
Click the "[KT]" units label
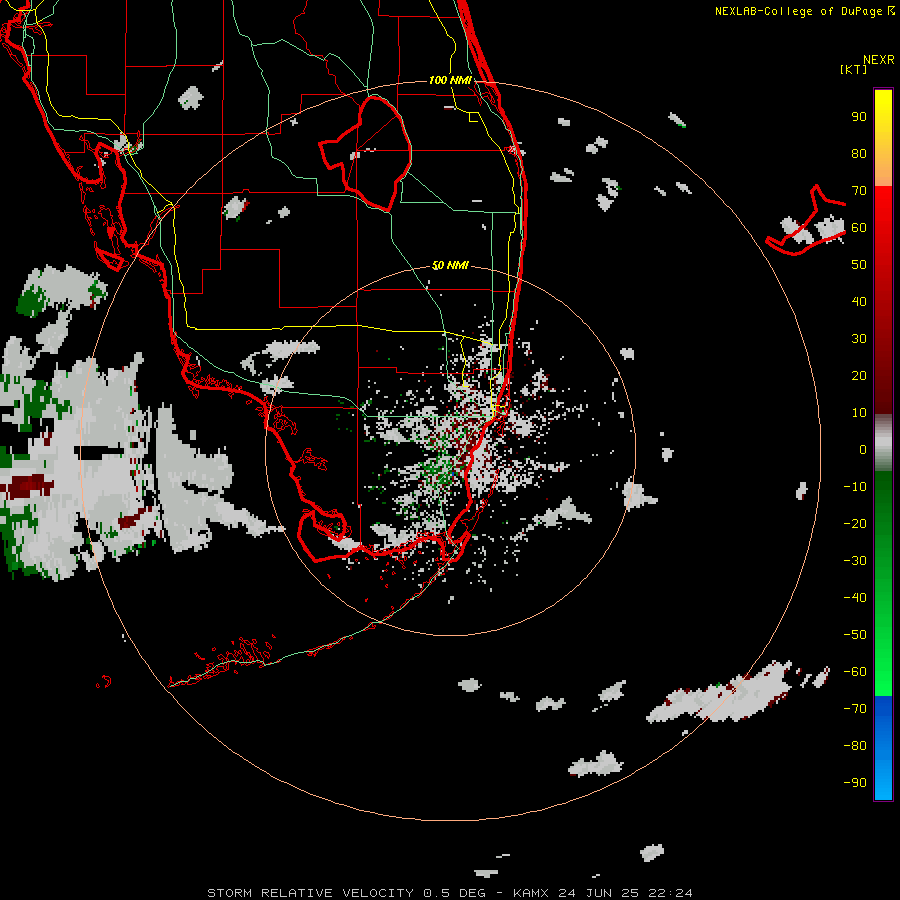click(853, 69)
